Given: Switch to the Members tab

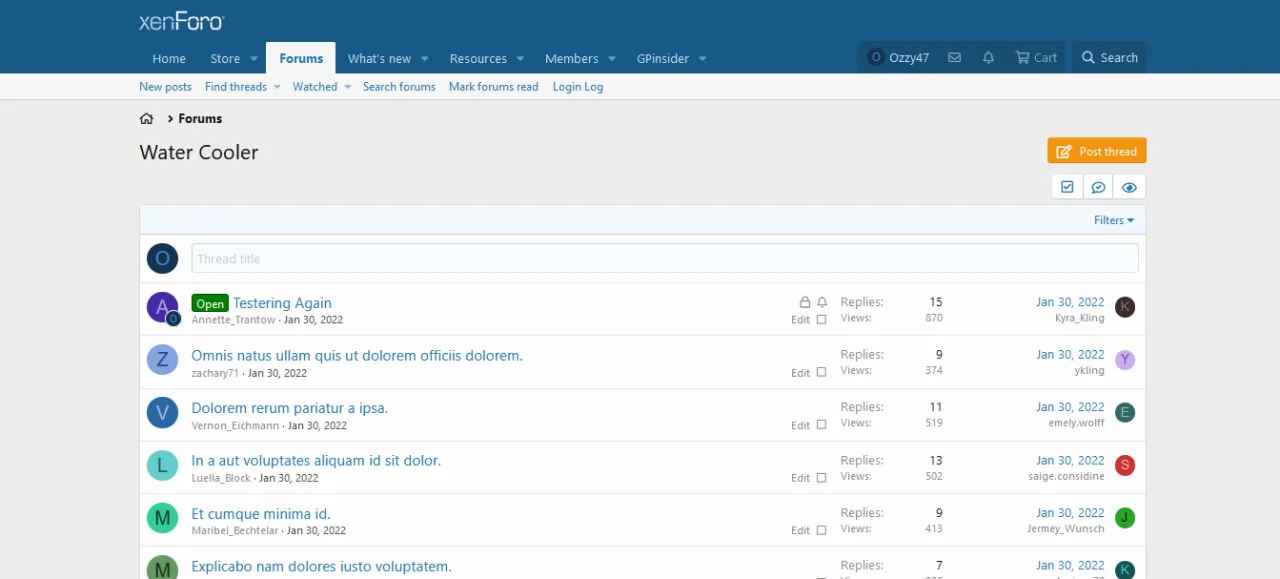Looking at the screenshot, I should pyautogui.click(x=571, y=59).
